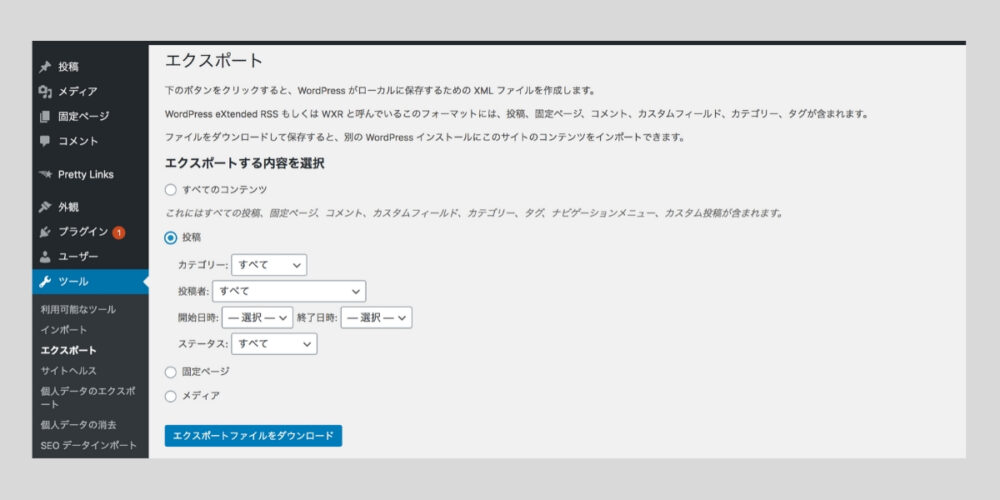The height and width of the screenshot is (500, 1000).
Task: Open the ツール sidebar menu
Action: (x=91, y=282)
